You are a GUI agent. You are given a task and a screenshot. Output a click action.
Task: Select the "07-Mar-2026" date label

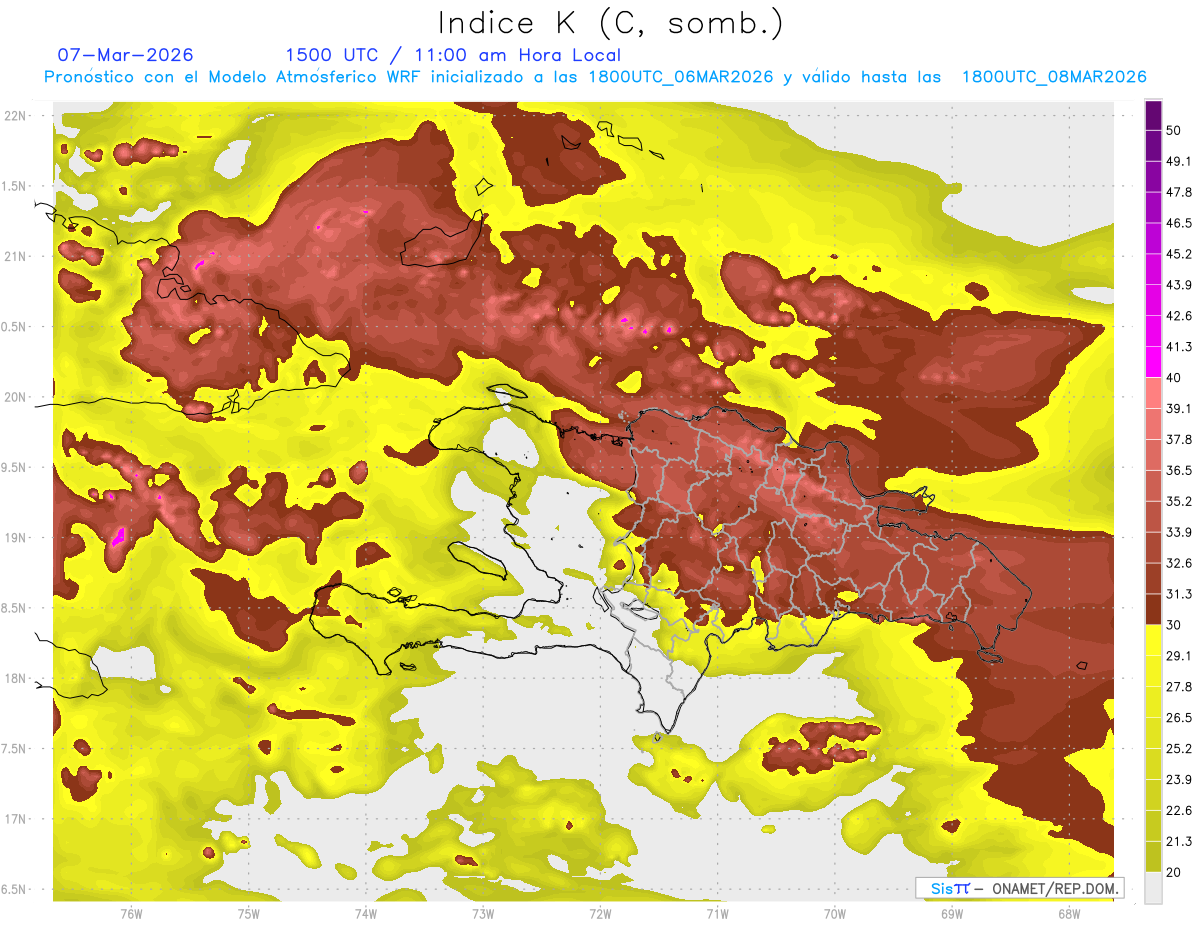click(x=126, y=55)
